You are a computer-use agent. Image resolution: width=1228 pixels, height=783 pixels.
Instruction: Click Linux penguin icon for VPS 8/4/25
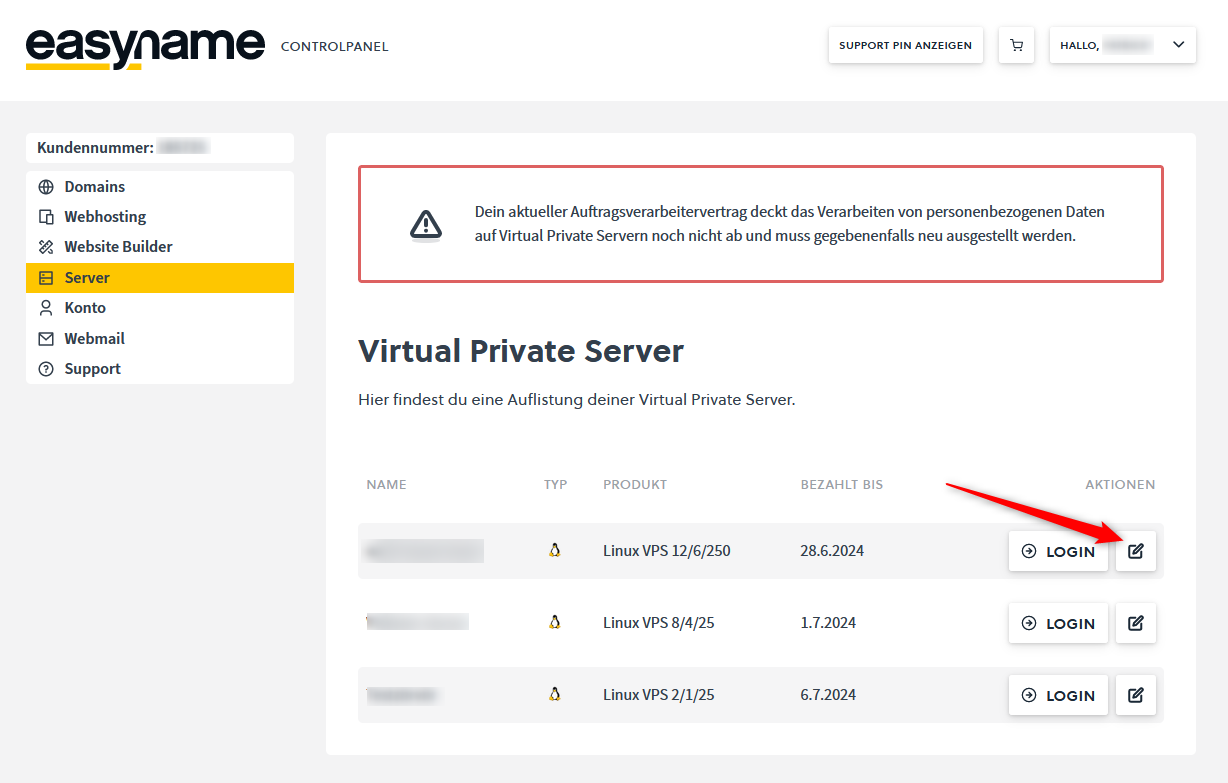pyautogui.click(x=554, y=622)
